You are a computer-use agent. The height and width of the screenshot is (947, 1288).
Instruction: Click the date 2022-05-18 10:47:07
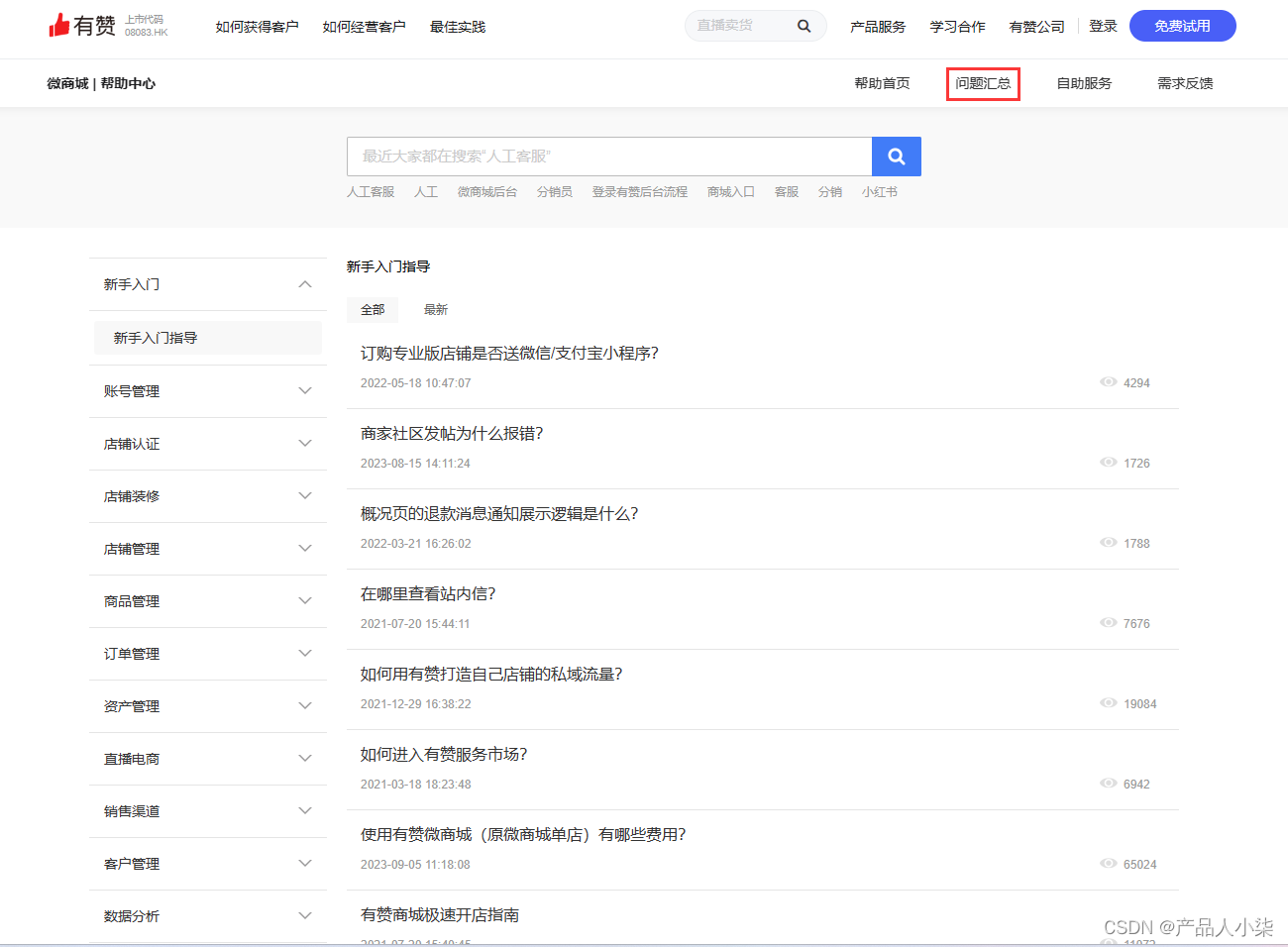point(416,383)
